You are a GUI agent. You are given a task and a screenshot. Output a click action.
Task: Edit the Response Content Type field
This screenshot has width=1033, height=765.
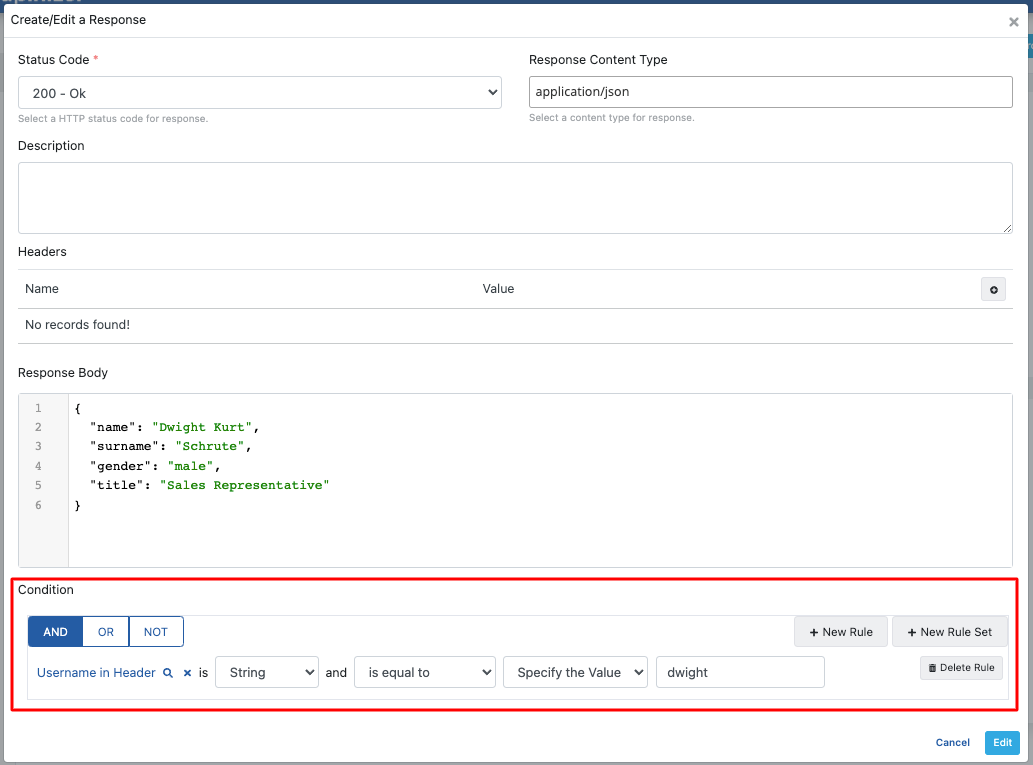click(x=770, y=91)
